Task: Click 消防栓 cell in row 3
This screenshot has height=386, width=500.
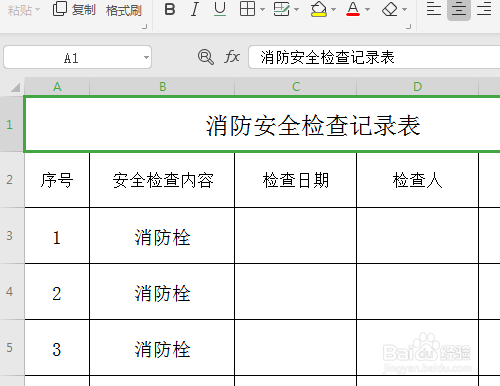Action: tap(162, 236)
